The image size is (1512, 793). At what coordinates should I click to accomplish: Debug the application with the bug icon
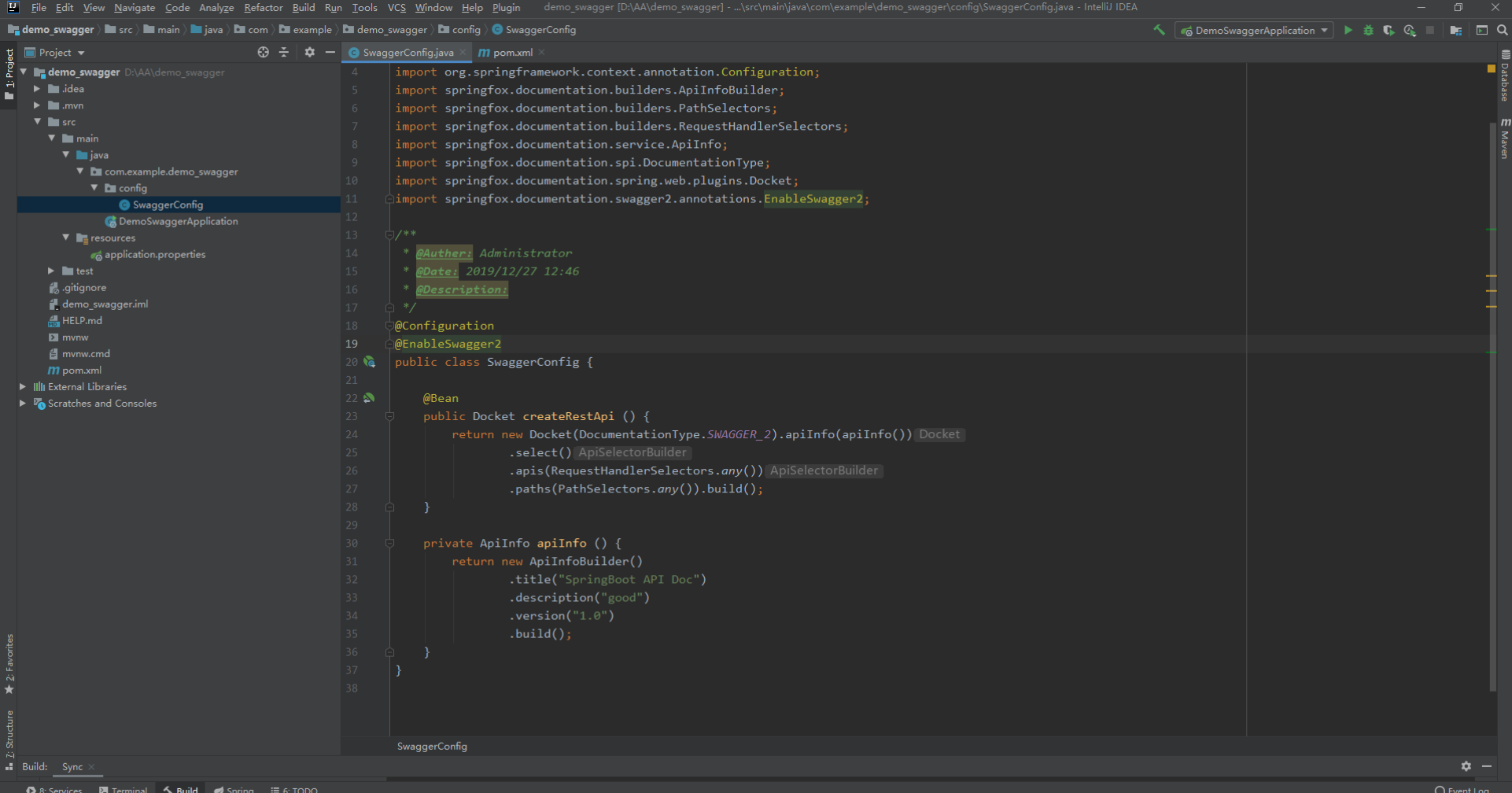click(1368, 30)
